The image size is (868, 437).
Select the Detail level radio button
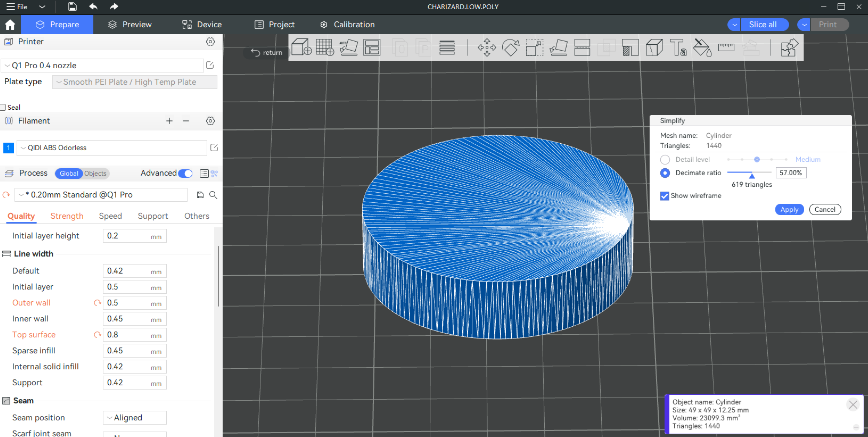coord(665,159)
